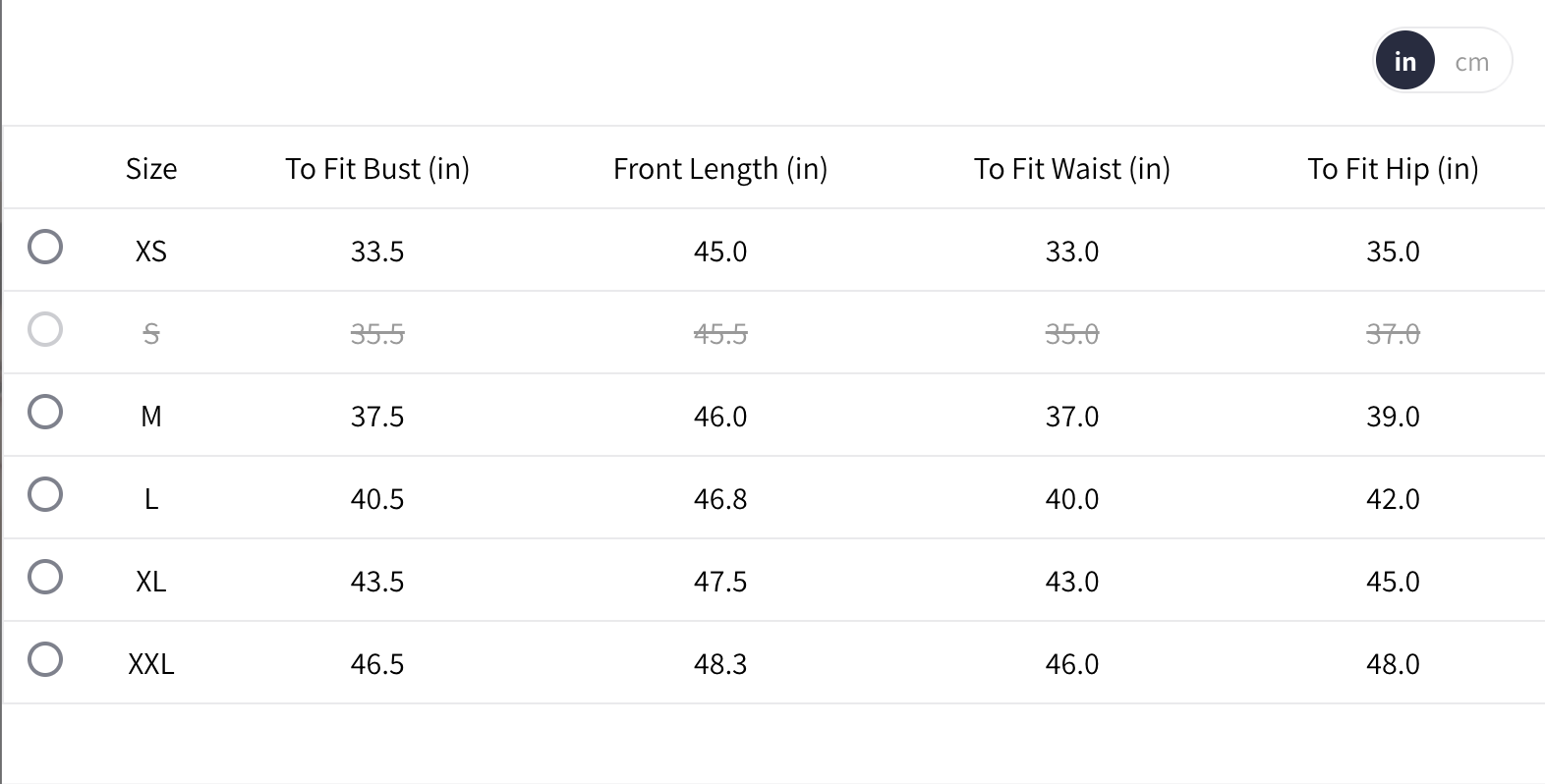1545x784 pixels.
Task: Select the XS size radio button
Action: click(45, 247)
